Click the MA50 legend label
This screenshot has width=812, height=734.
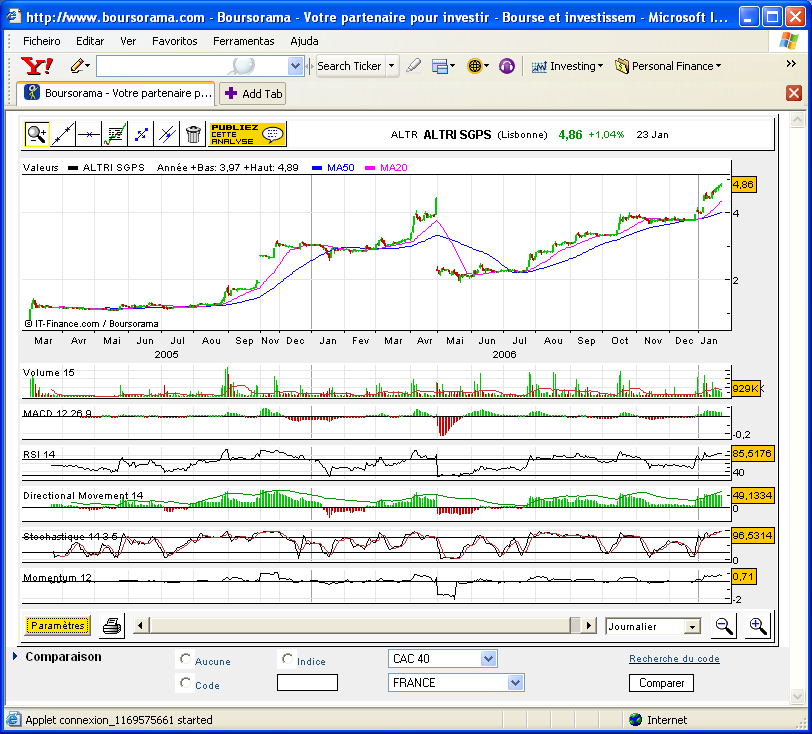pos(340,168)
